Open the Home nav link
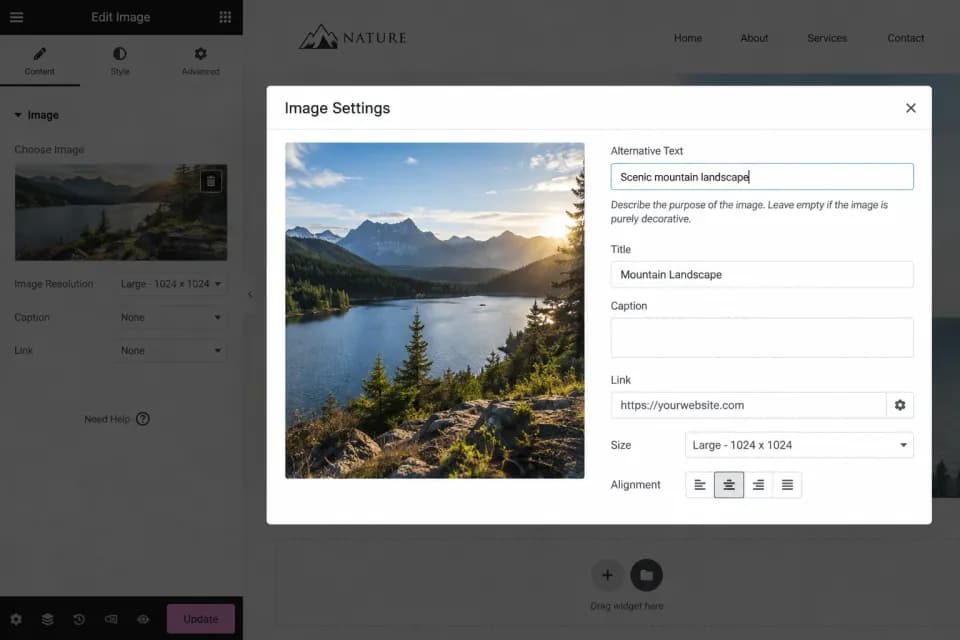The width and height of the screenshot is (960, 640). [688, 38]
